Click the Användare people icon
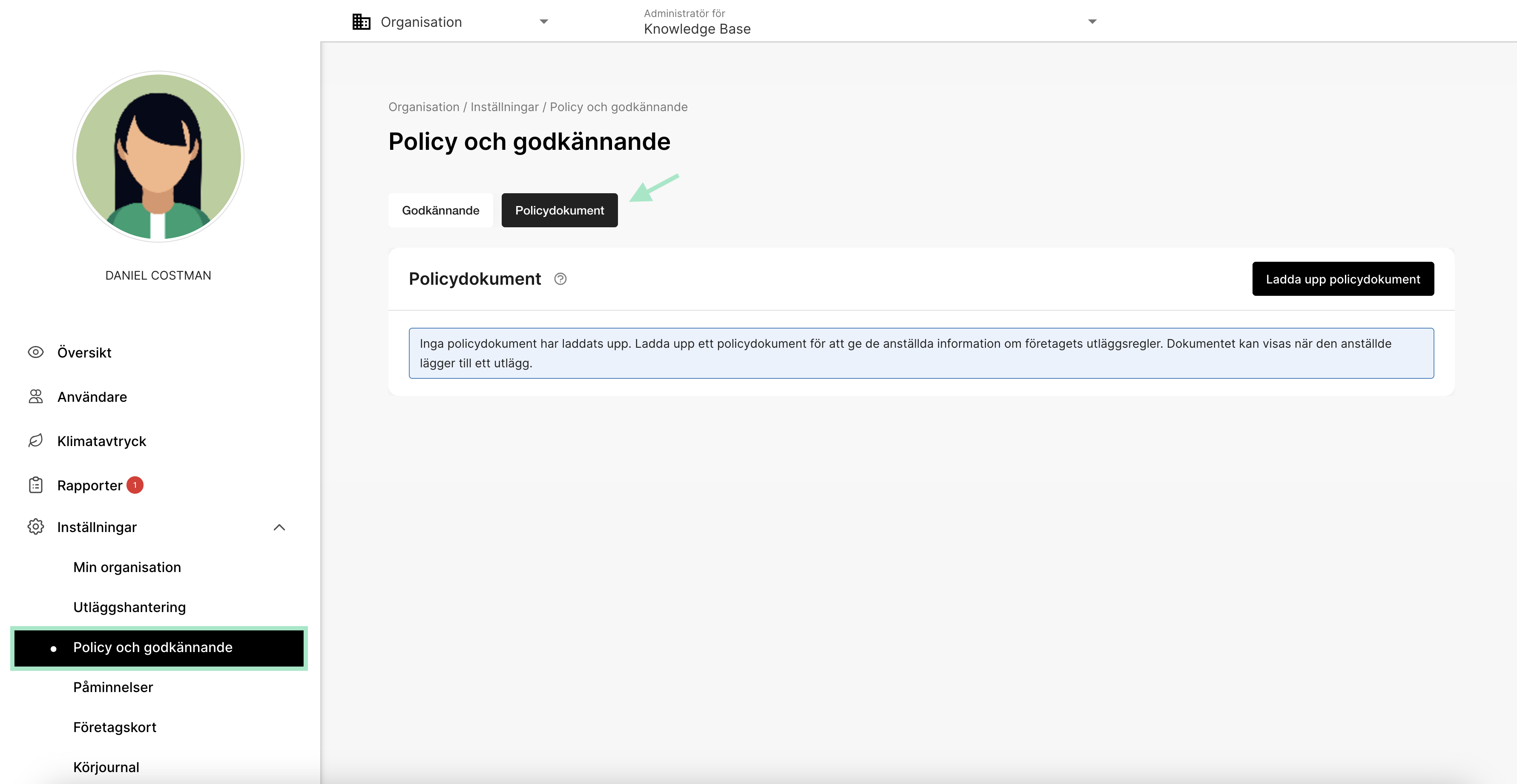The height and width of the screenshot is (784, 1517). pyautogui.click(x=35, y=397)
